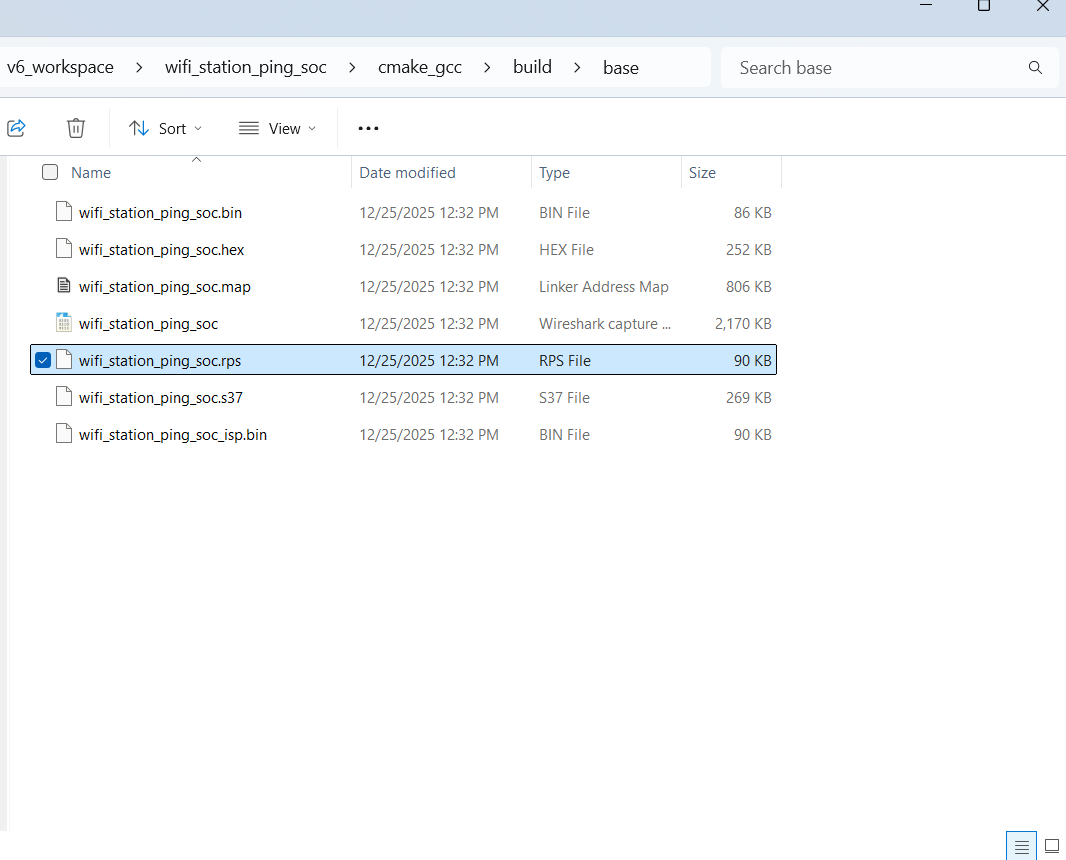Click the Share icon in the toolbar
Screen dimensions: 1066x860
point(16,128)
